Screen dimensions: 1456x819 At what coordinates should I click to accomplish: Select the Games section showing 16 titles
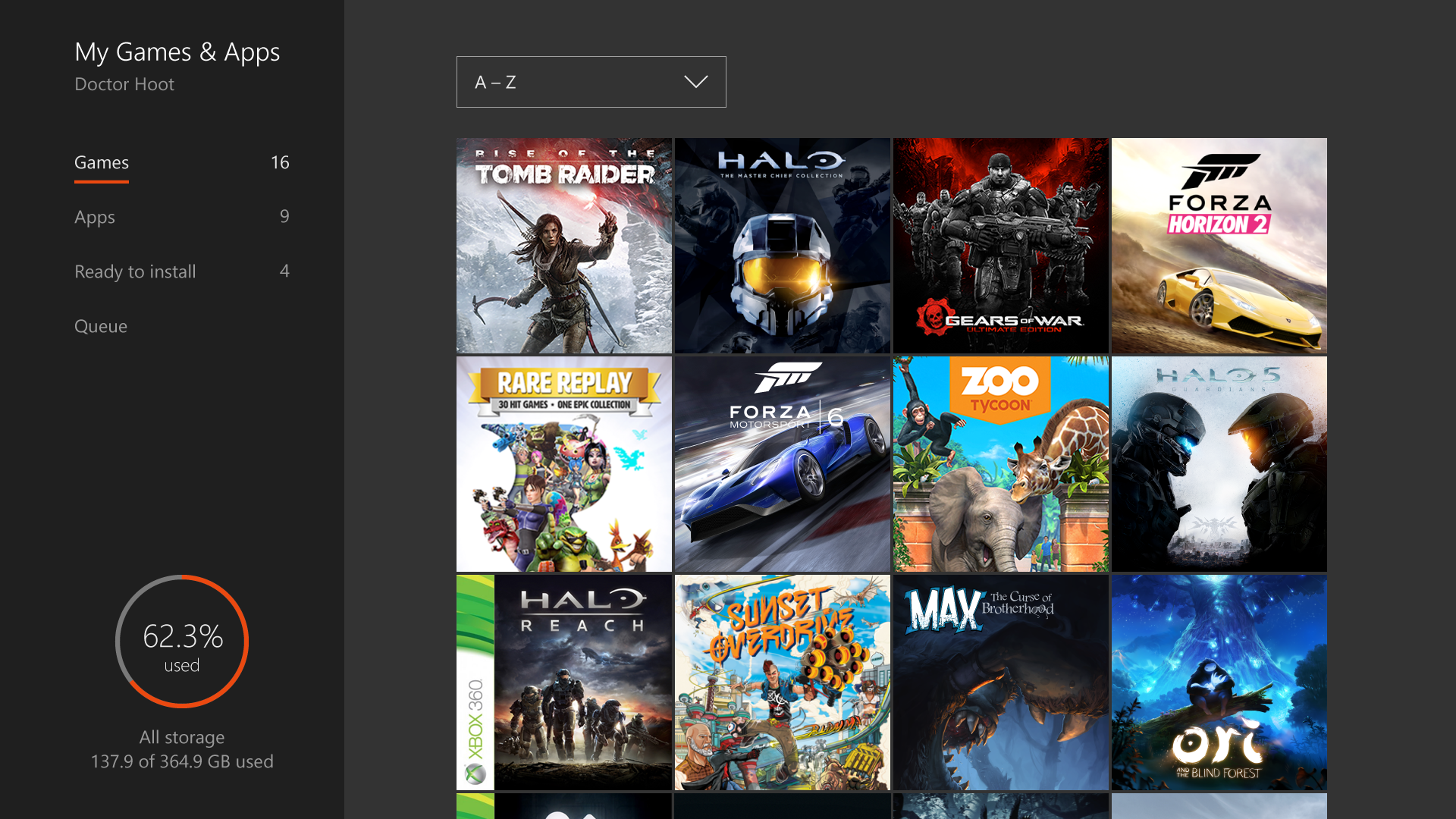coord(101,162)
